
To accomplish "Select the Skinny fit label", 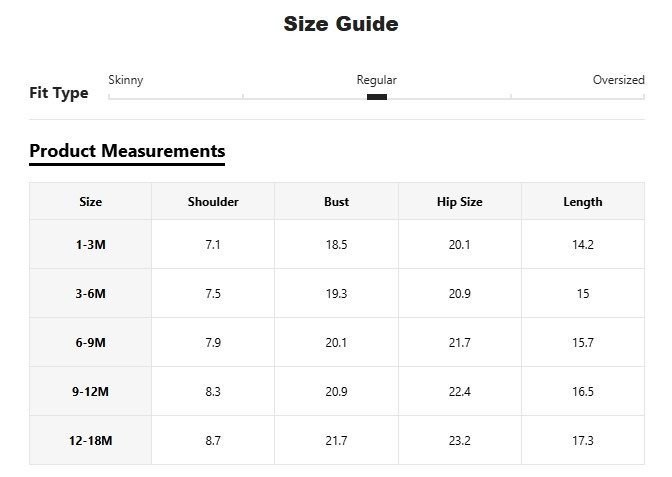I will click(x=125, y=80).
